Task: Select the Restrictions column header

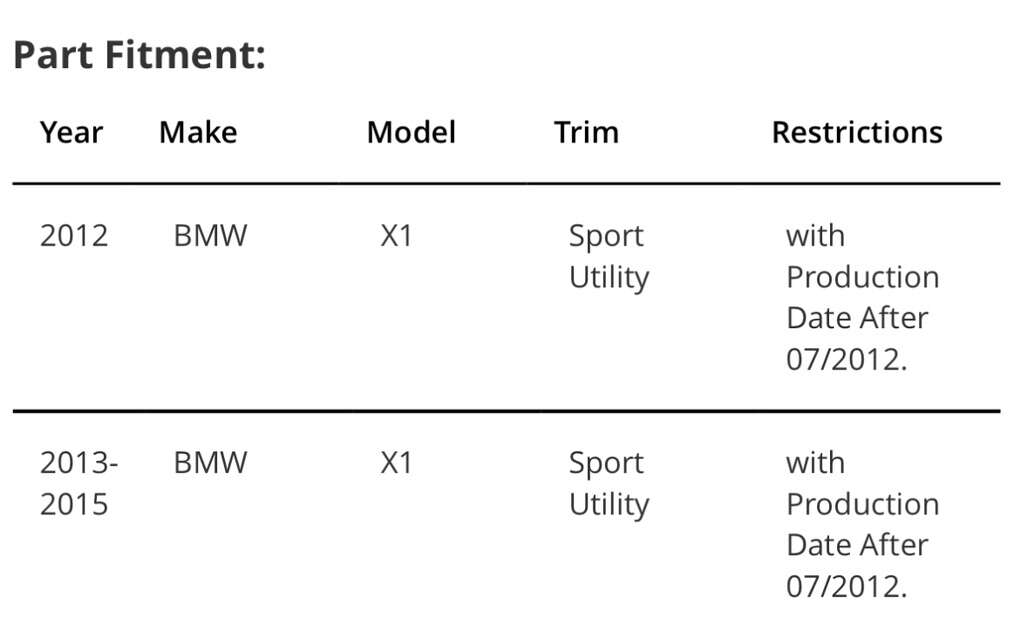Action: [x=857, y=133]
